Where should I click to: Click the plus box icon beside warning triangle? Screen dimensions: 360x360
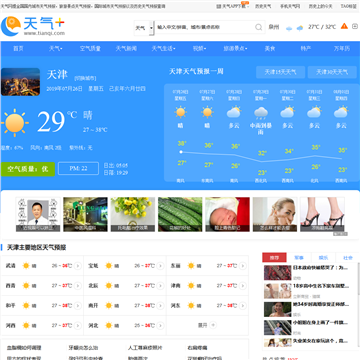355,26
